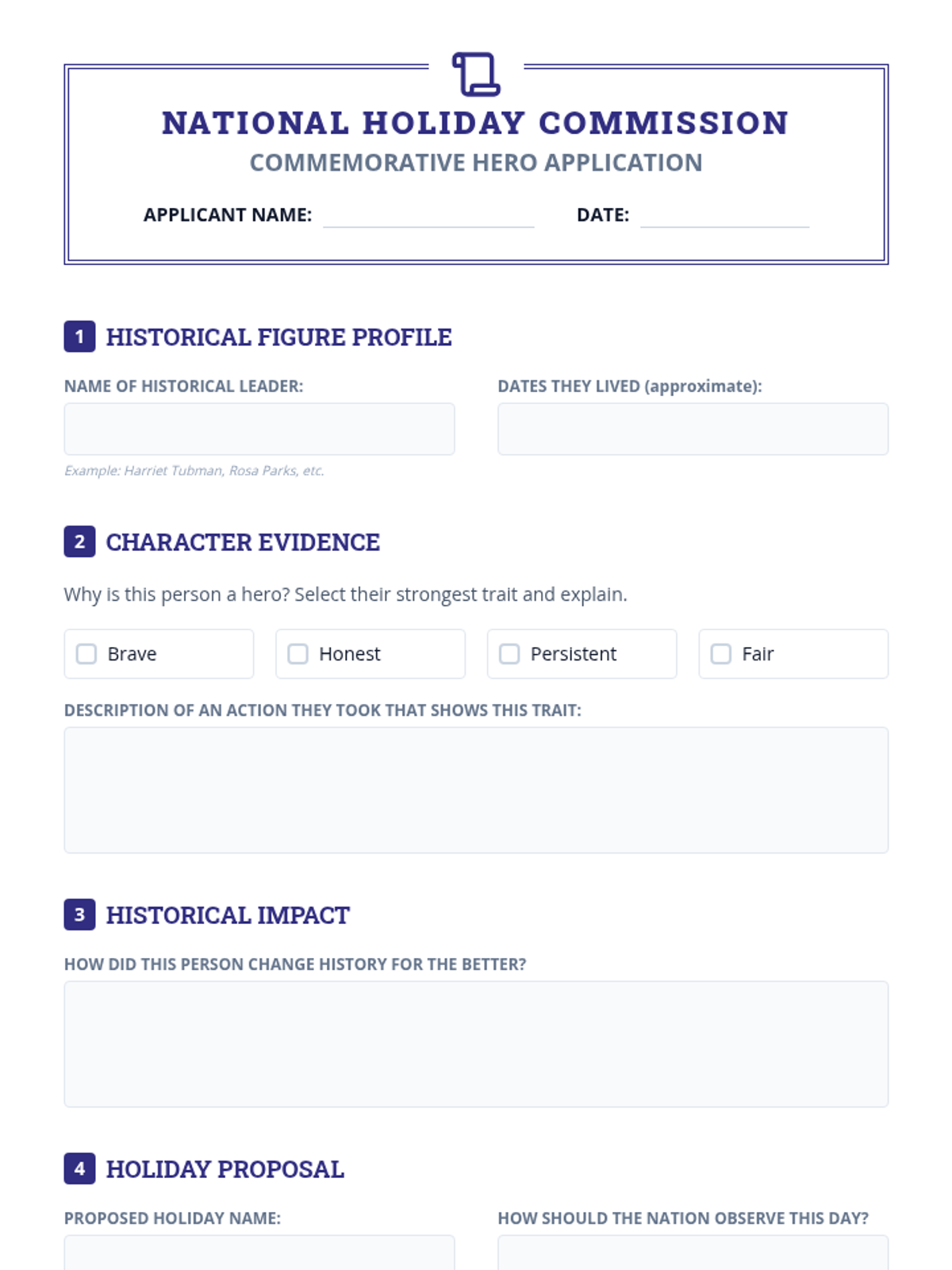Focus the Dates They Lived field
Viewport: 952px width, 1270px height.
pos(693,429)
